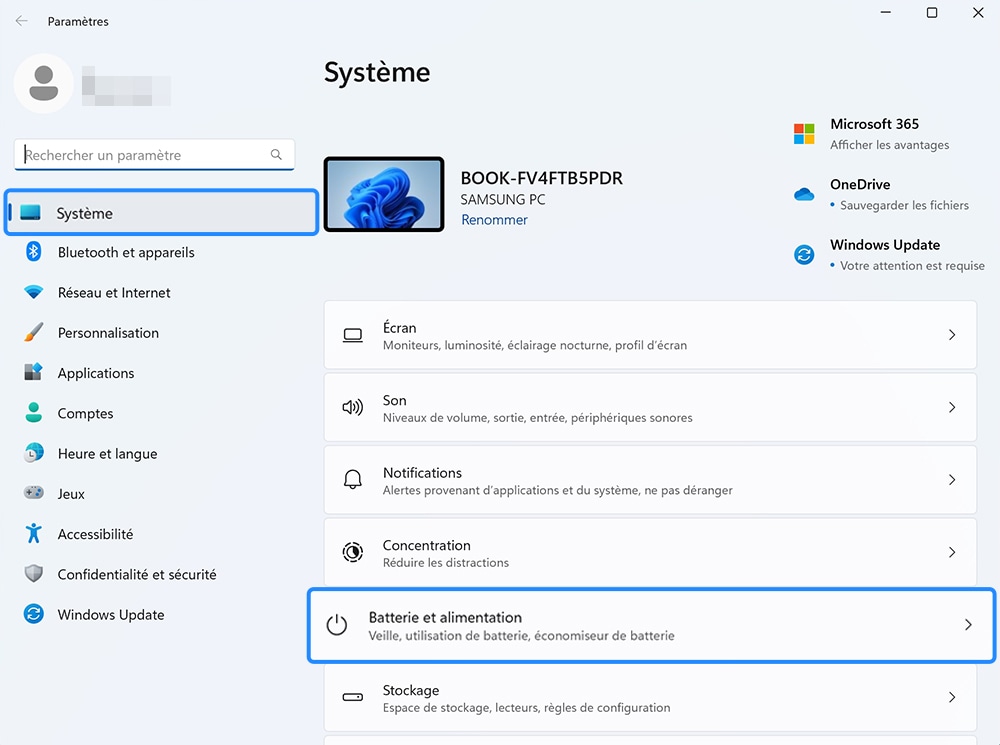The image size is (1000, 745).
Task: Click the gamepad Jeux icon
Action: [x=33, y=492]
